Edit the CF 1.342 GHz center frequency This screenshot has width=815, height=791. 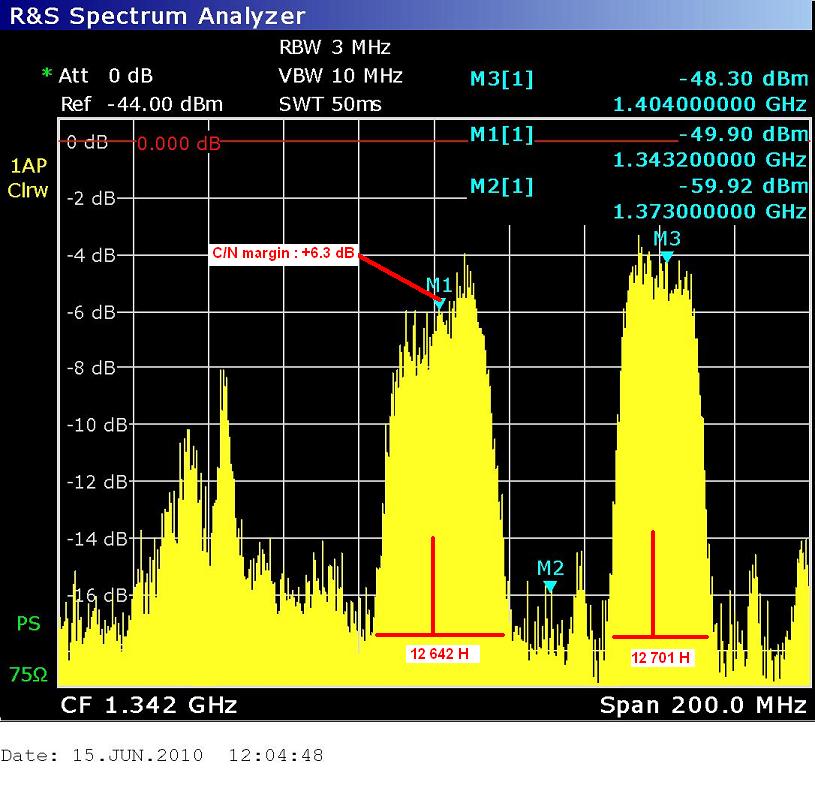pyautogui.click(x=149, y=705)
